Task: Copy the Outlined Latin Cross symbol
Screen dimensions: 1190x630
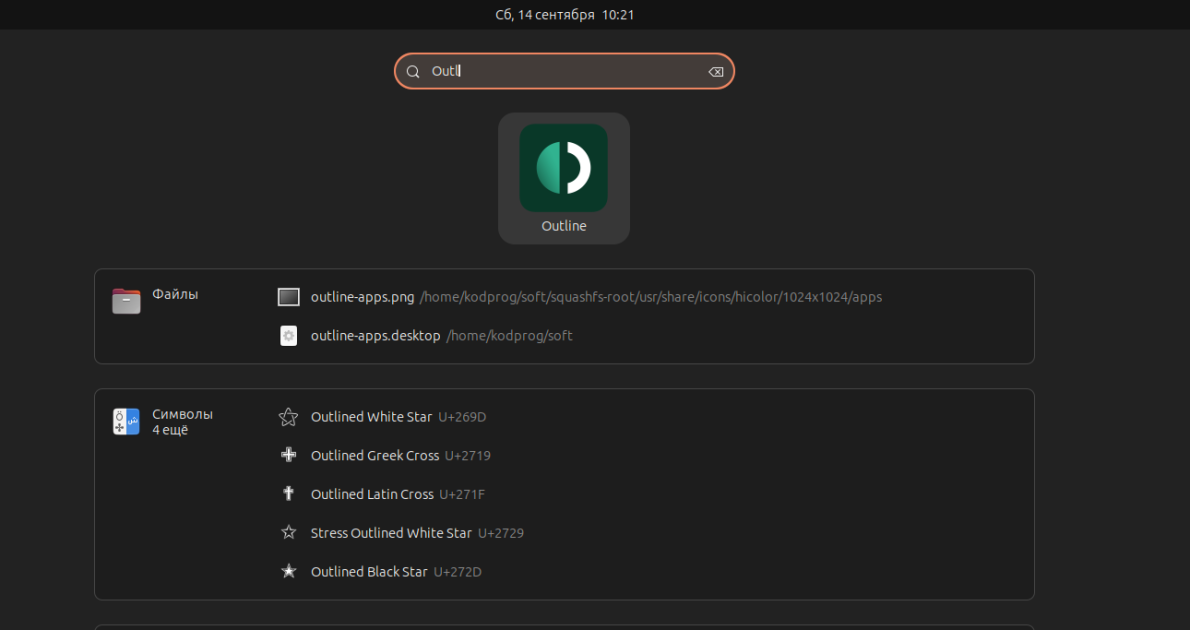Action: point(288,494)
